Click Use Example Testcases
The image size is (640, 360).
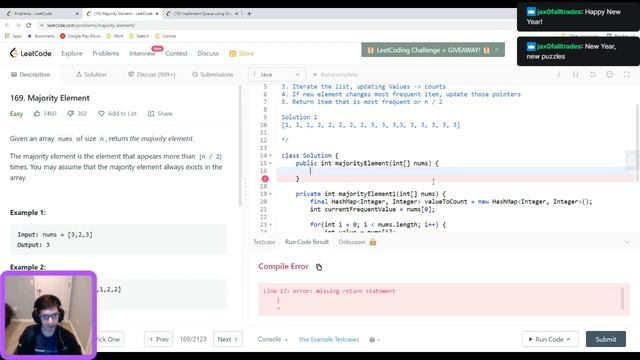click(x=329, y=339)
